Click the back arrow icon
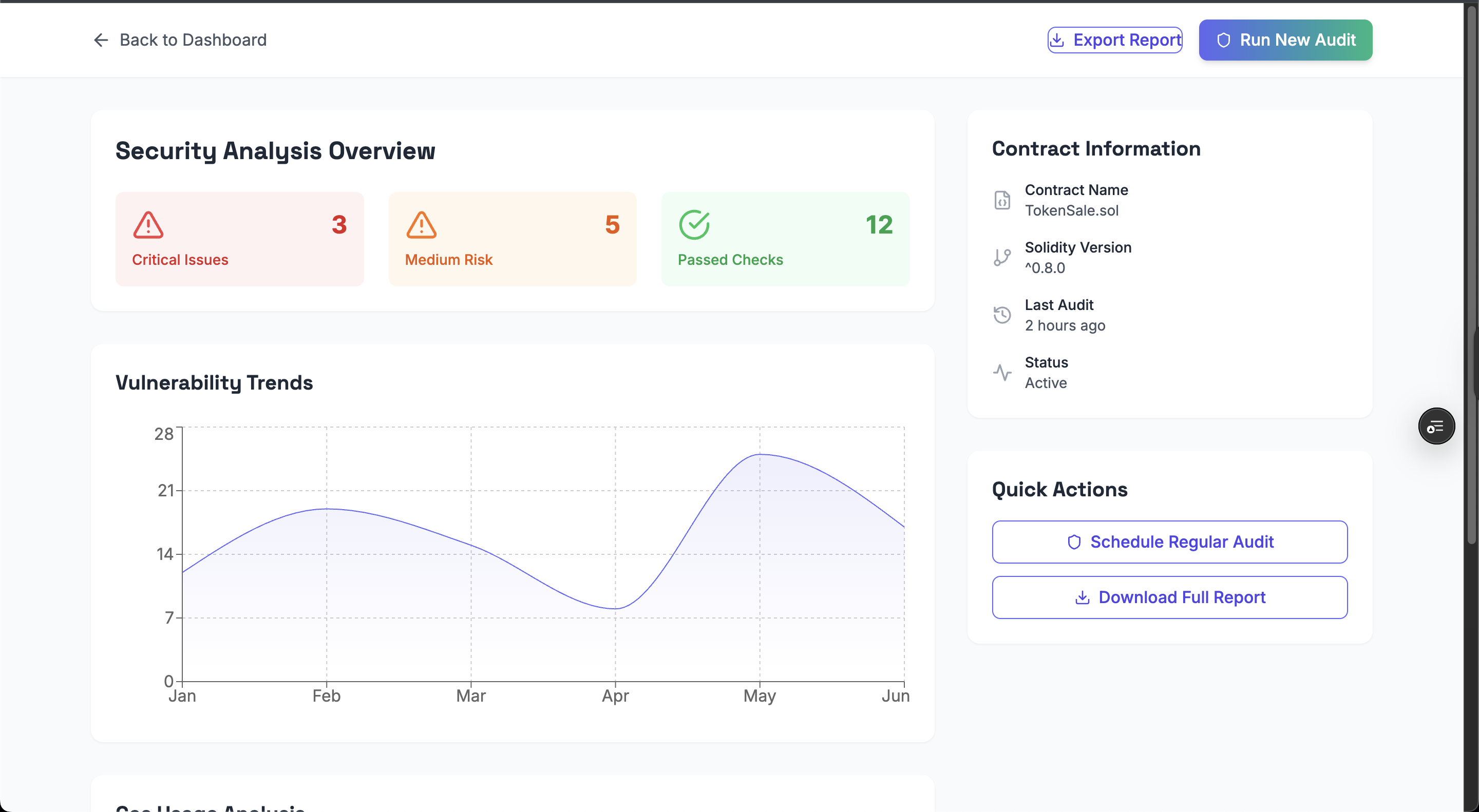 click(101, 40)
